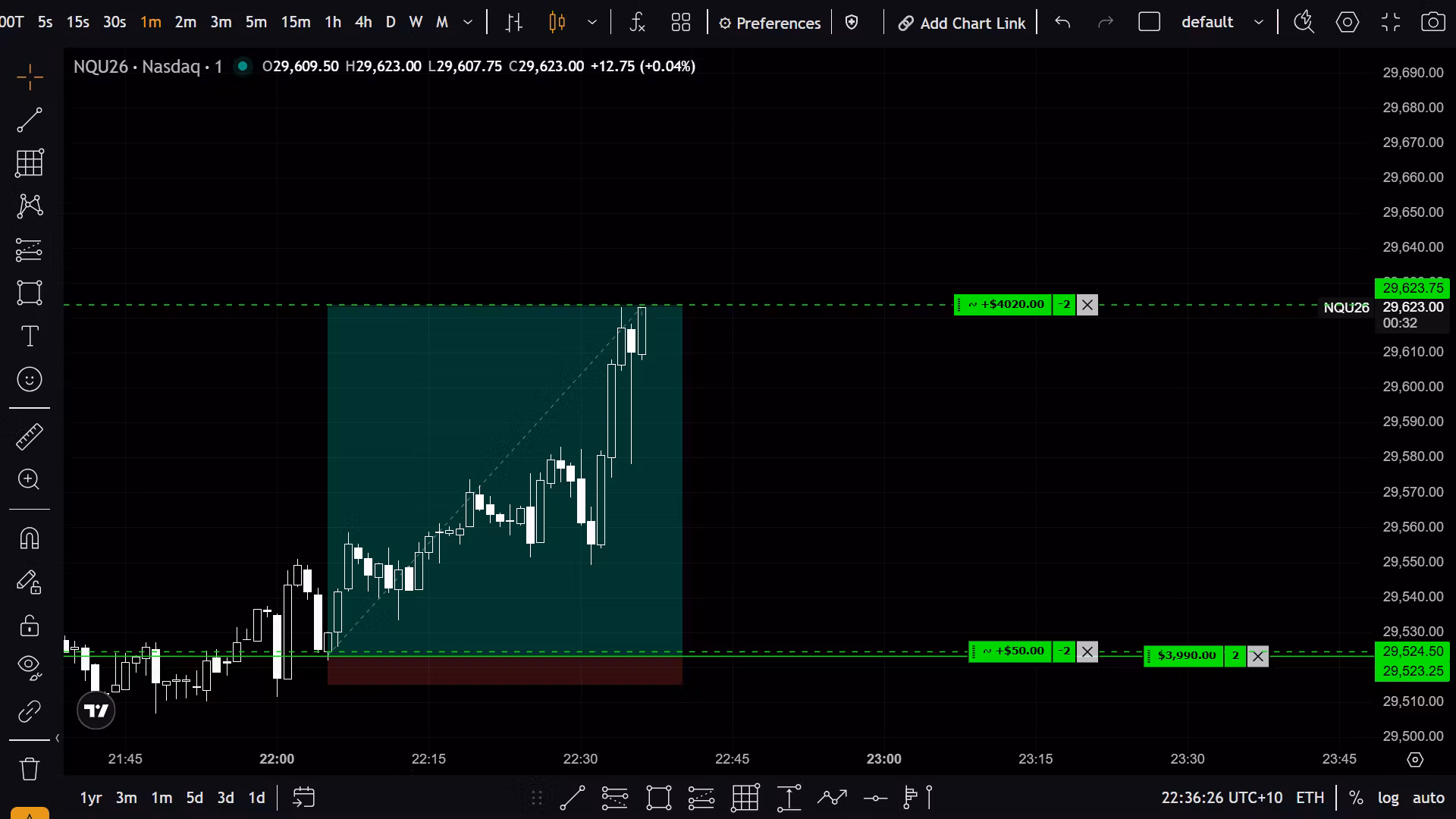Open the forecasting and position tools
Viewport: 1456px width, 819px height.
point(30,249)
